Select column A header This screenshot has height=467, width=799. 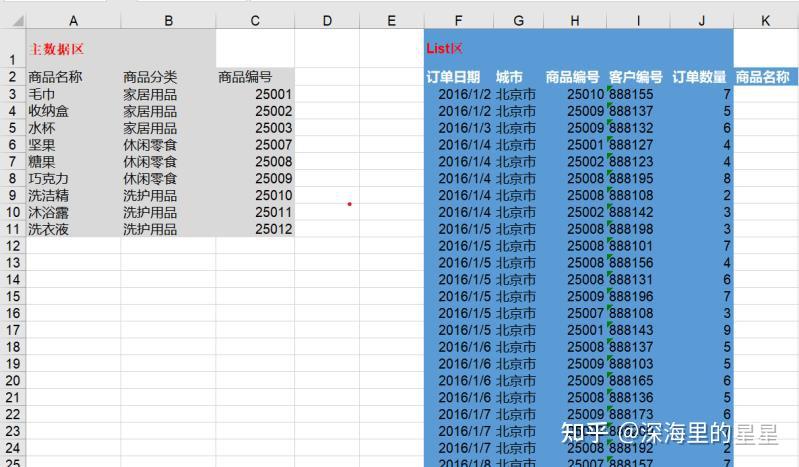coord(73,21)
